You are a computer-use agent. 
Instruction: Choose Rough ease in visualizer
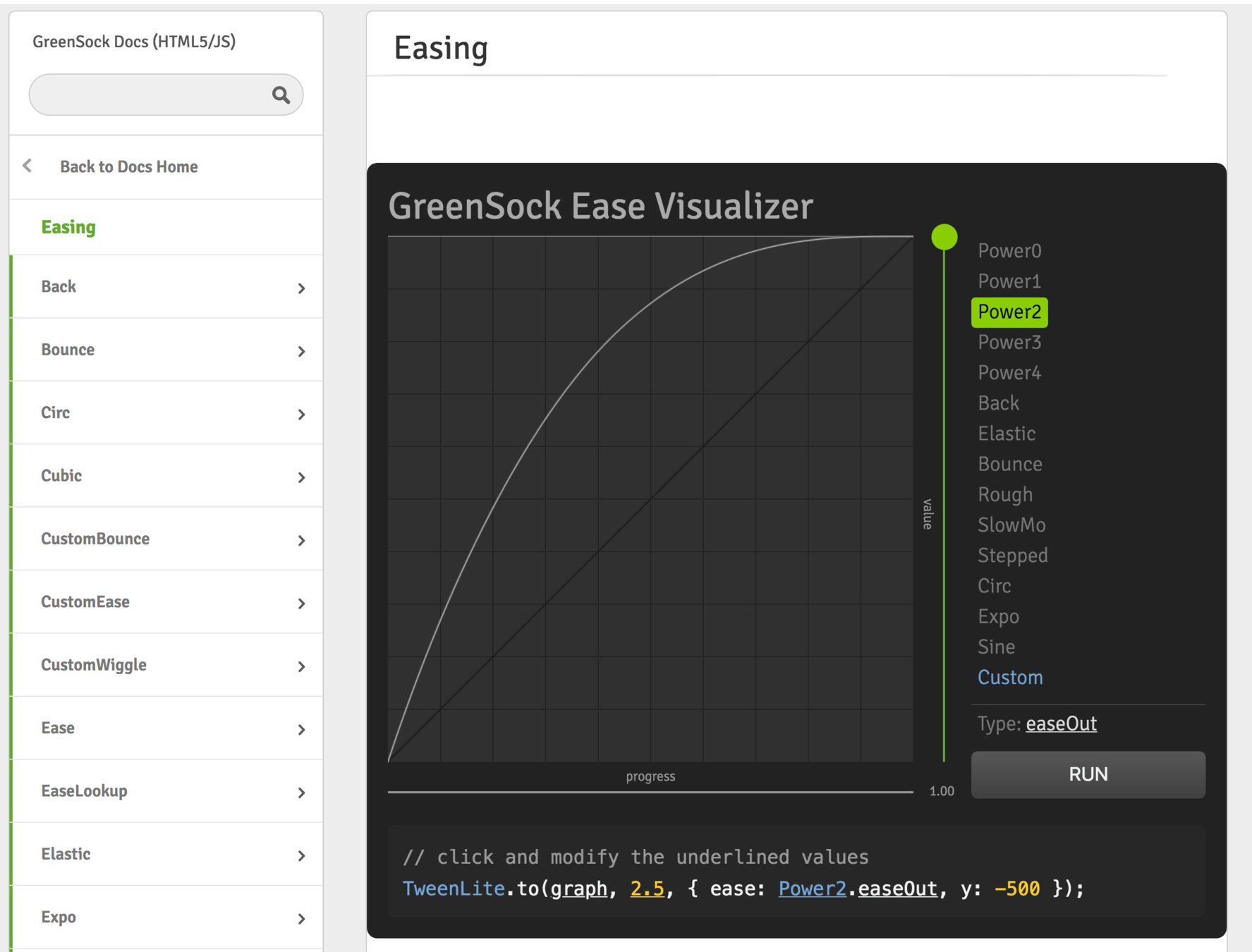pyautogui.click(x=1005, y=494)
